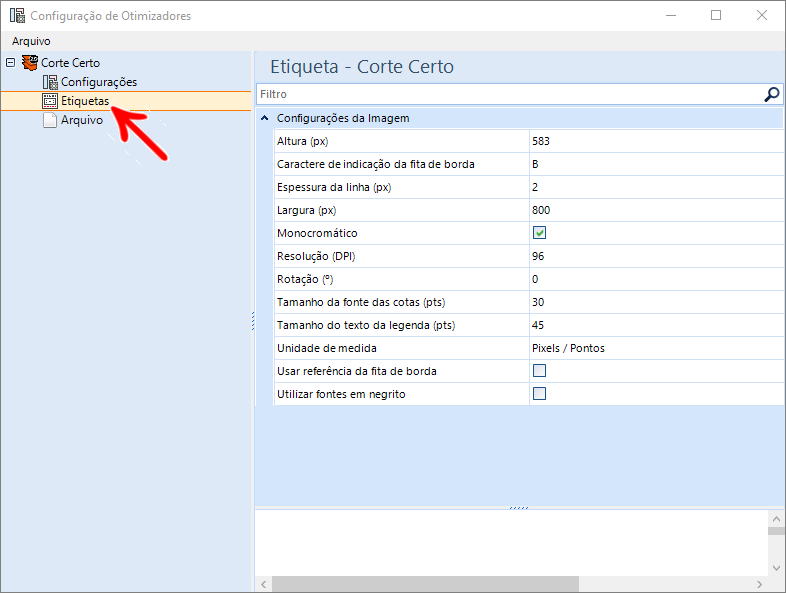Click the Etiquetas label icon
786x593 pixels.
50,101
